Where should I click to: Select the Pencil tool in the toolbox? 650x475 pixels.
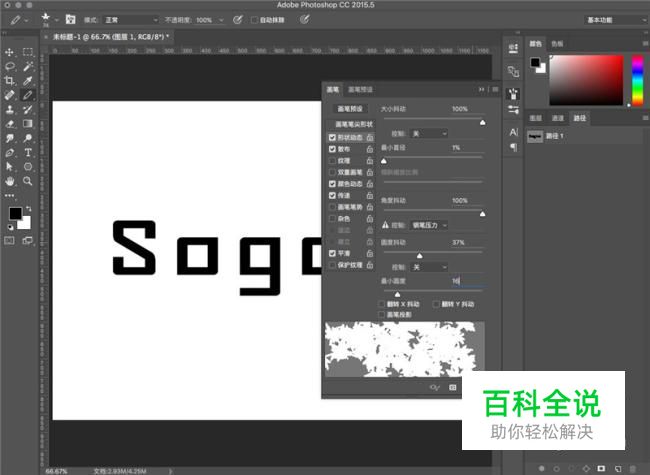28,95
